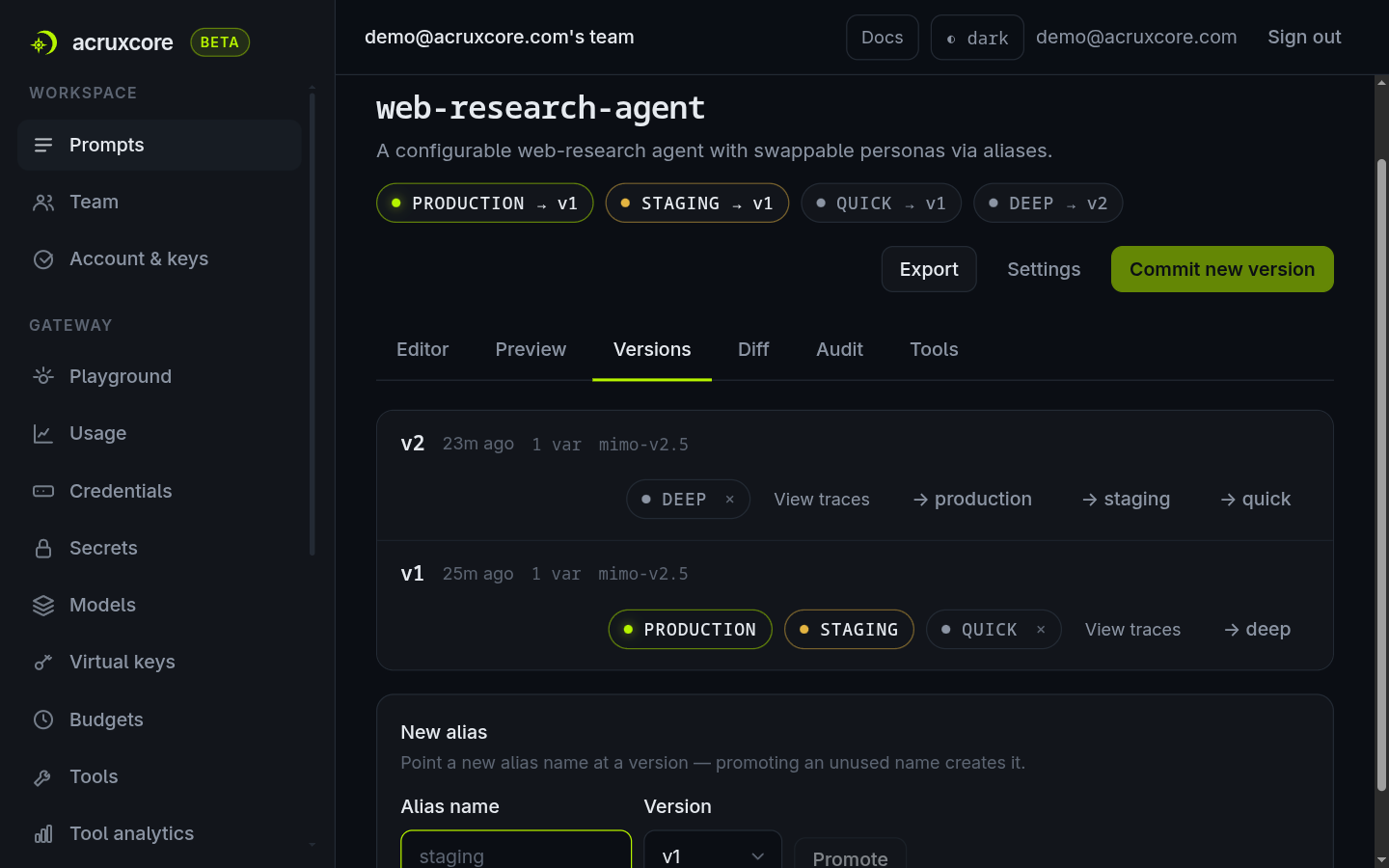
Task: Click the DEEP → v2 header badge
Action: [1049, 203]
